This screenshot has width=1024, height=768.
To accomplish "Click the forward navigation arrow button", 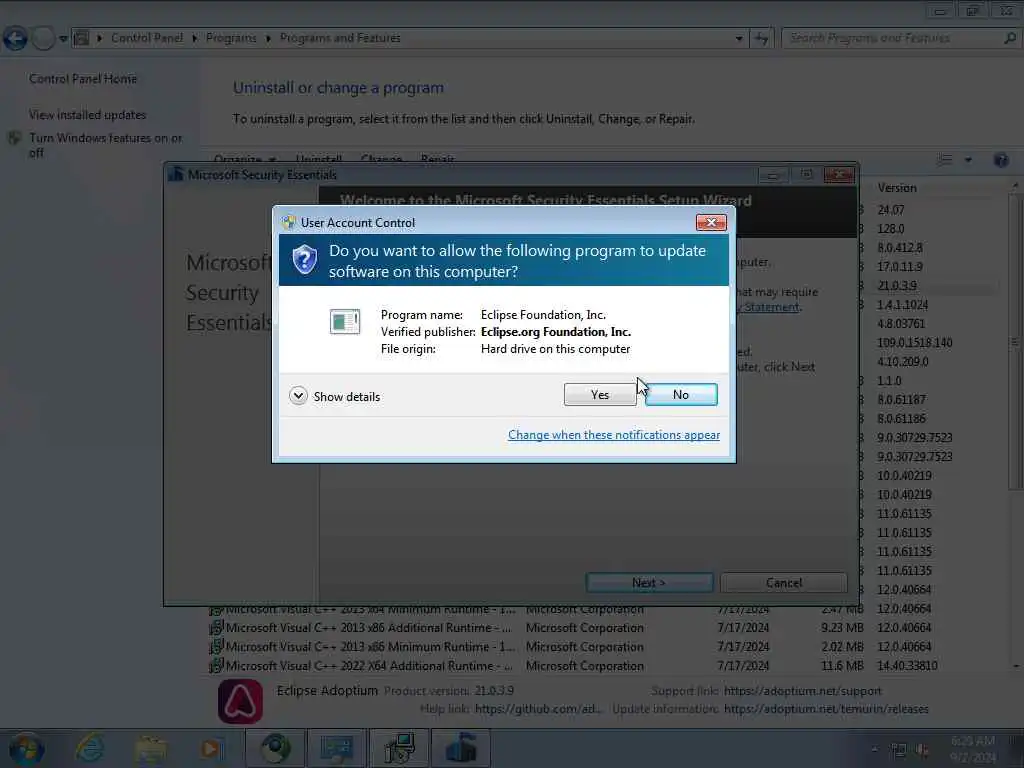I will pyautogui.click(x=43, y=39).
